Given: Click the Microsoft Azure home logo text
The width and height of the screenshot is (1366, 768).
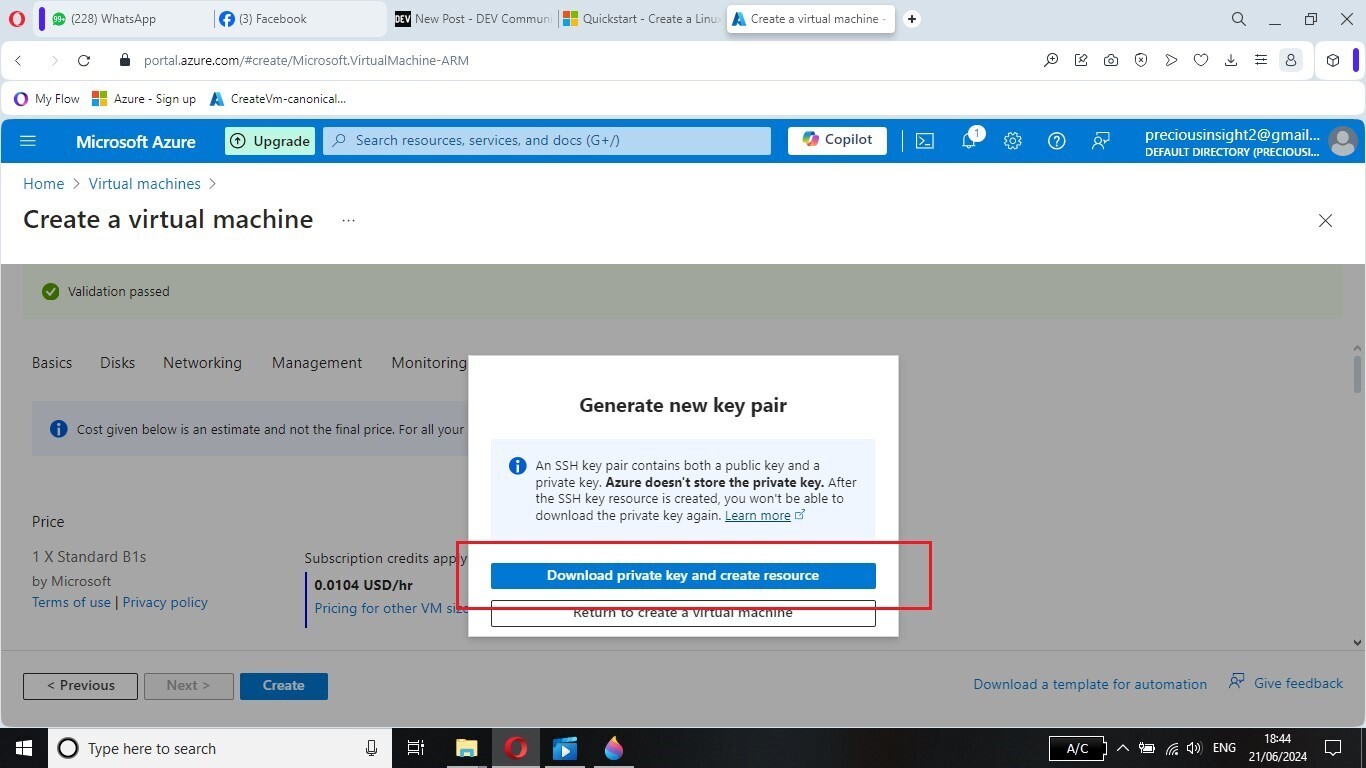Looking at the screenshot, I should point(136,142).
